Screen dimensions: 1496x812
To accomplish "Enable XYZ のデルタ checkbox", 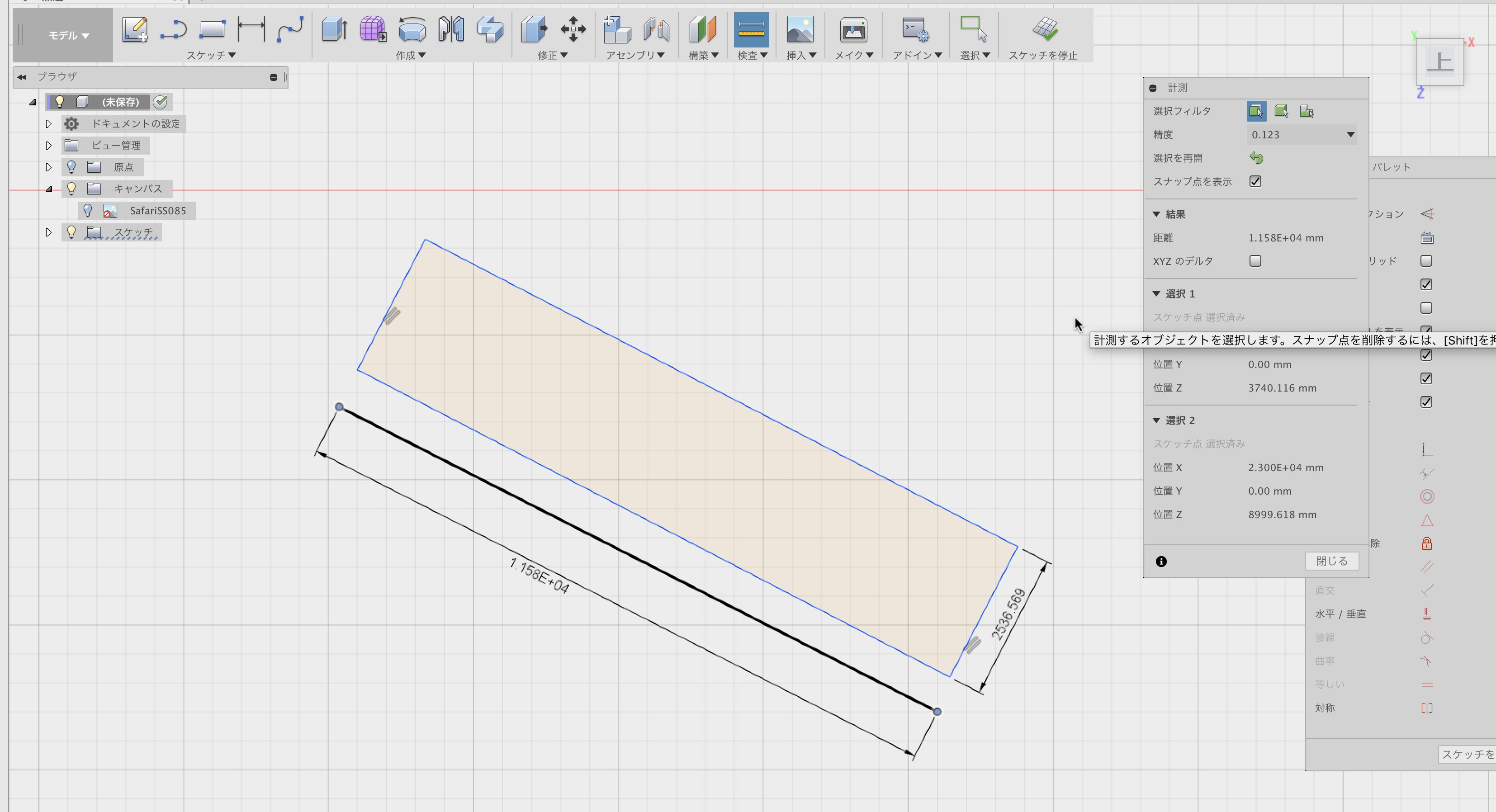I will pos(1255,261).
